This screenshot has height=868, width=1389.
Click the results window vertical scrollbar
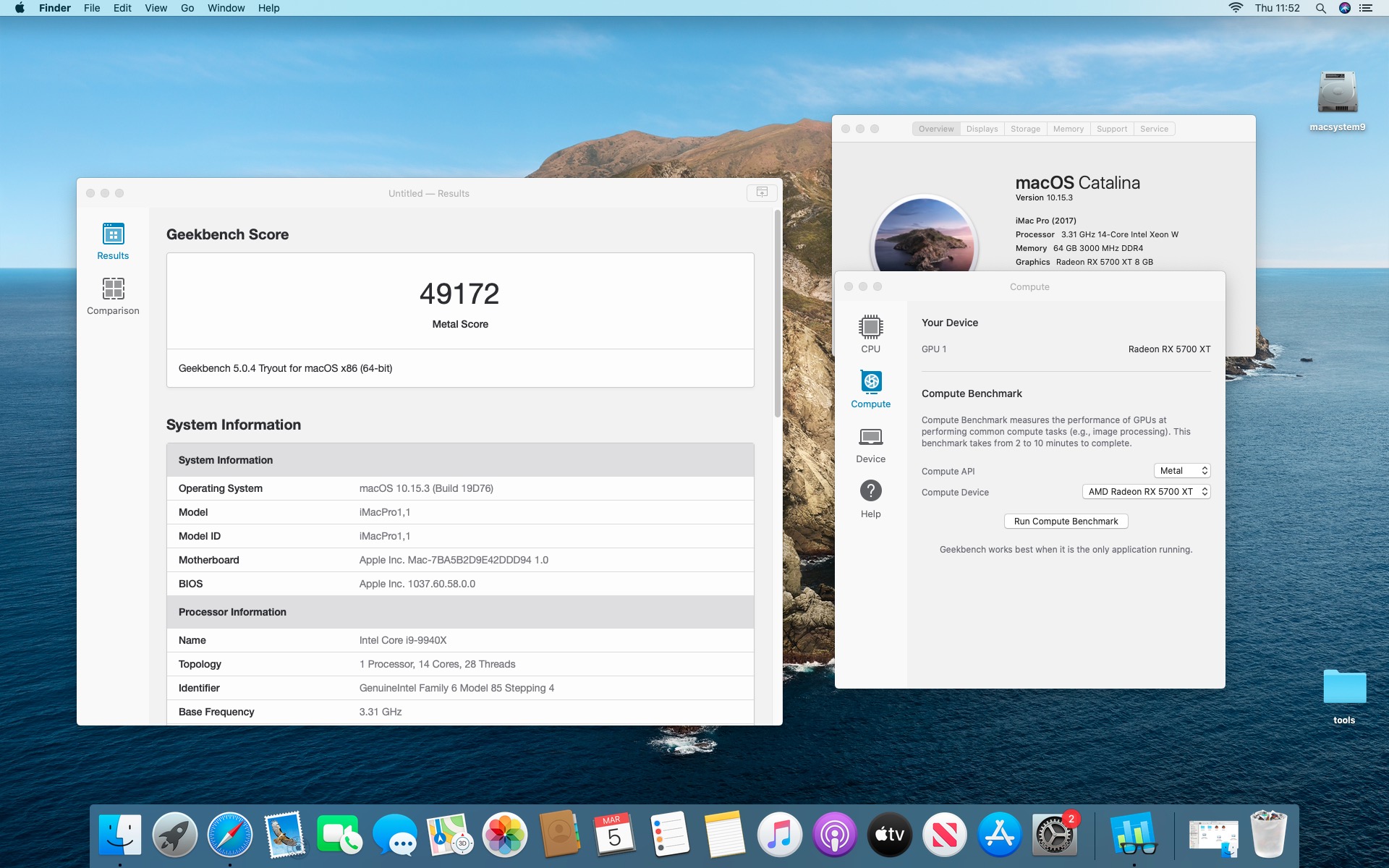click(778, 312)
